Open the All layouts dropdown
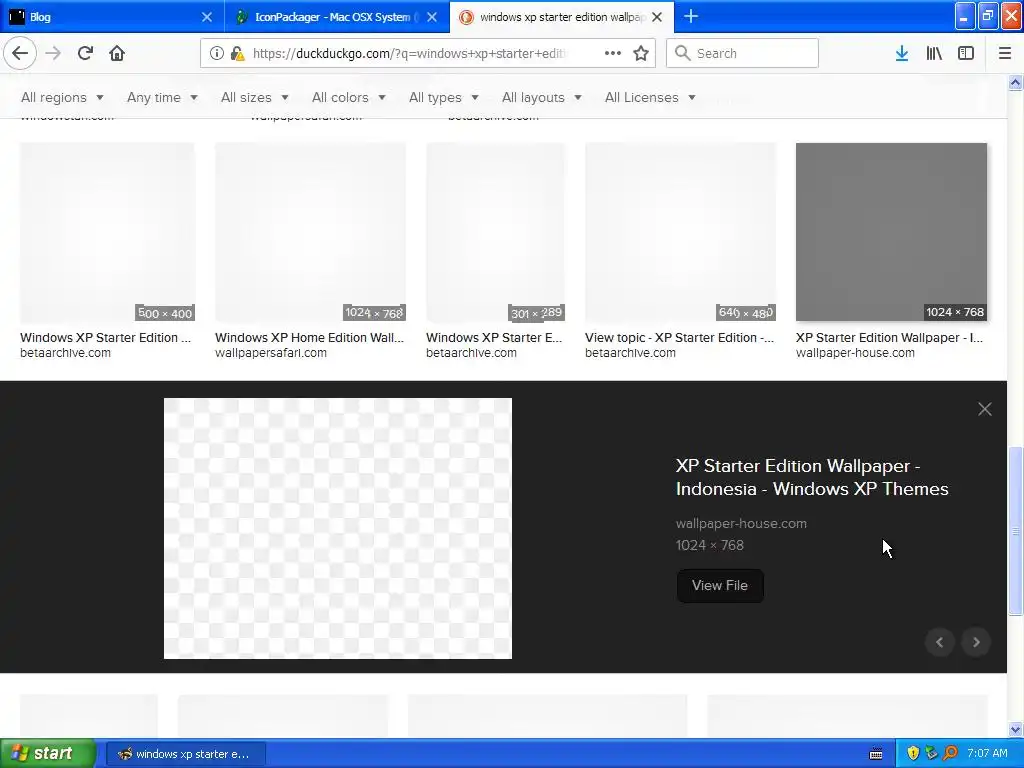Image resolution: width=1024 pixels, height=768 pixels. tap(541, 97)
